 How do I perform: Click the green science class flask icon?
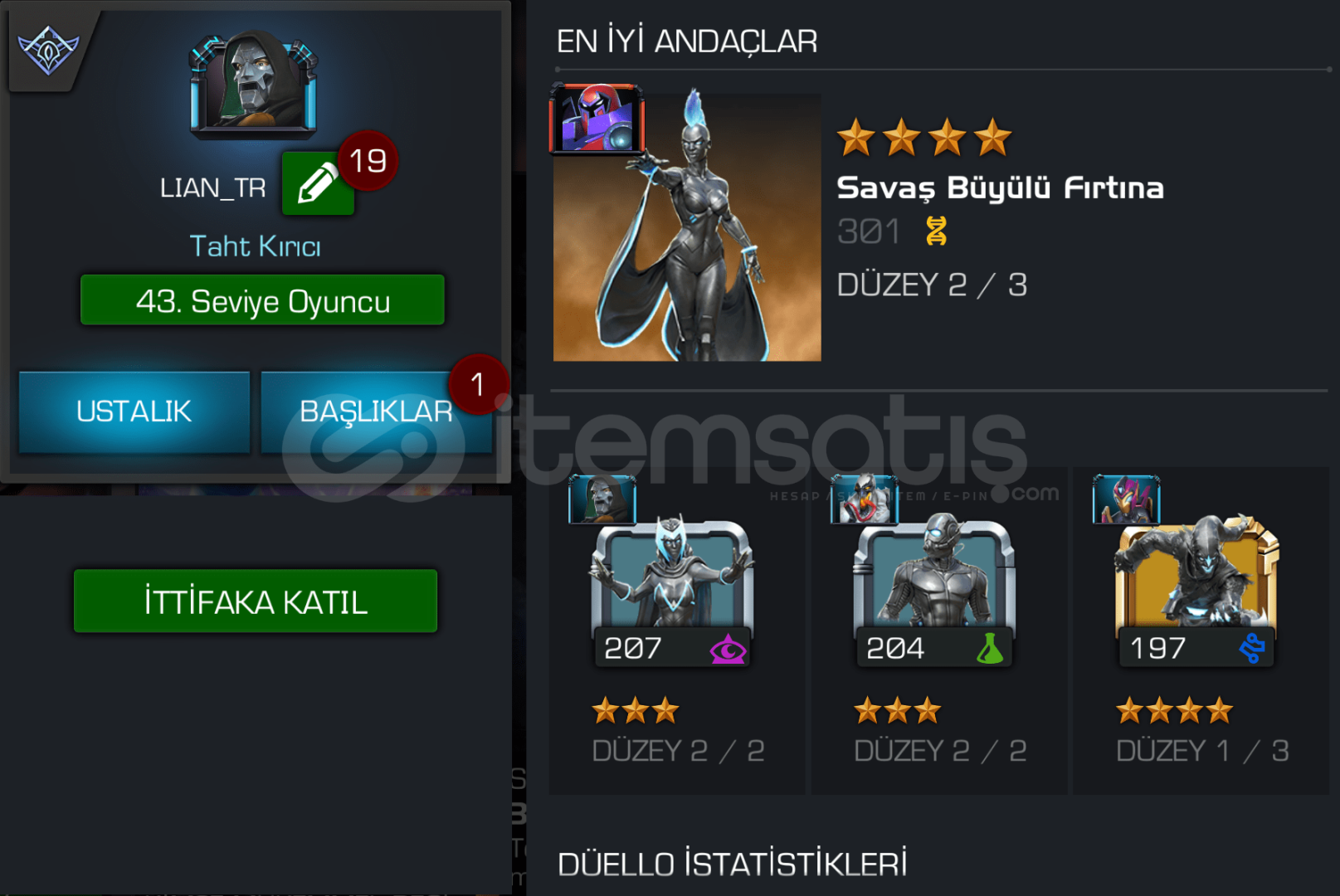(989, 649)
